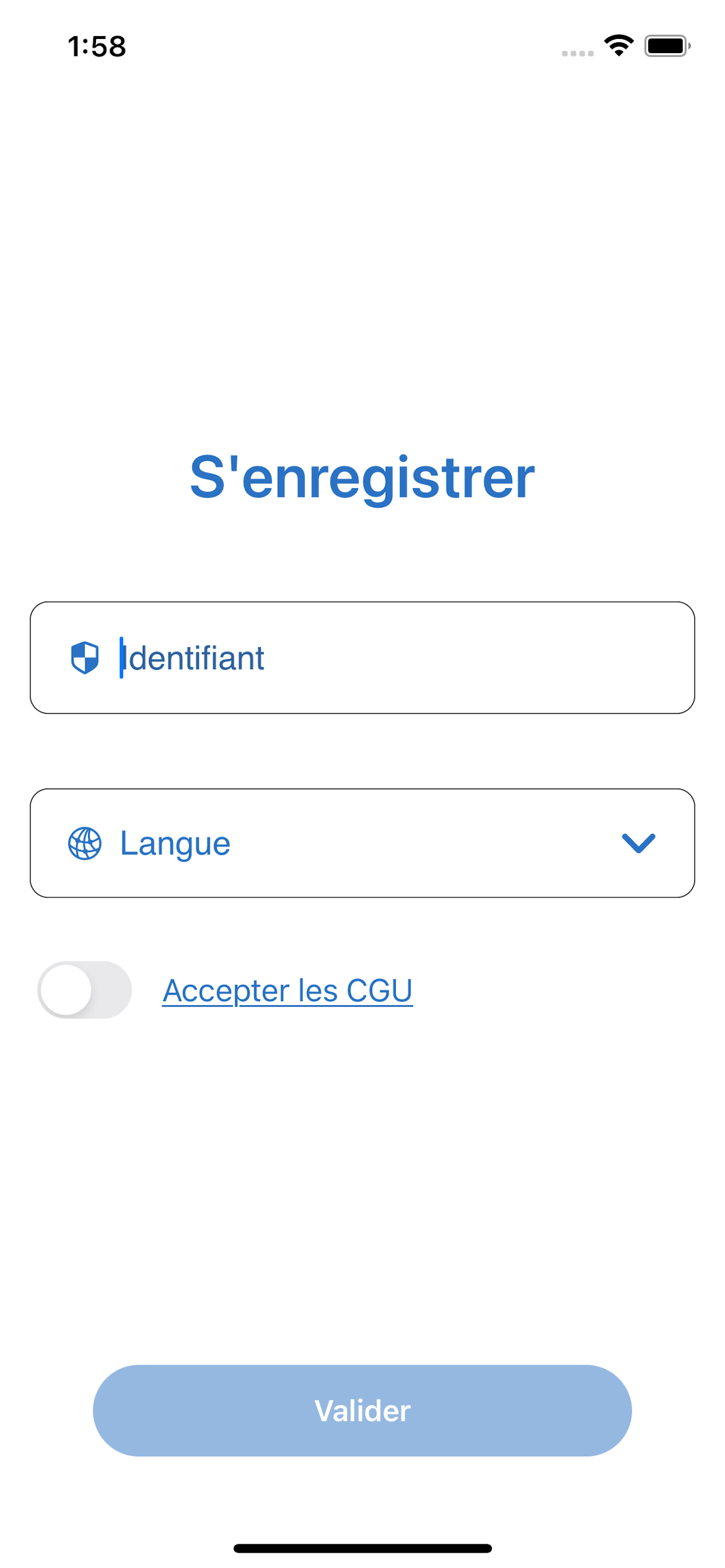Click the blue chevron arrow icon
This screenshot has height=1568, width=725.
(638, 843)
